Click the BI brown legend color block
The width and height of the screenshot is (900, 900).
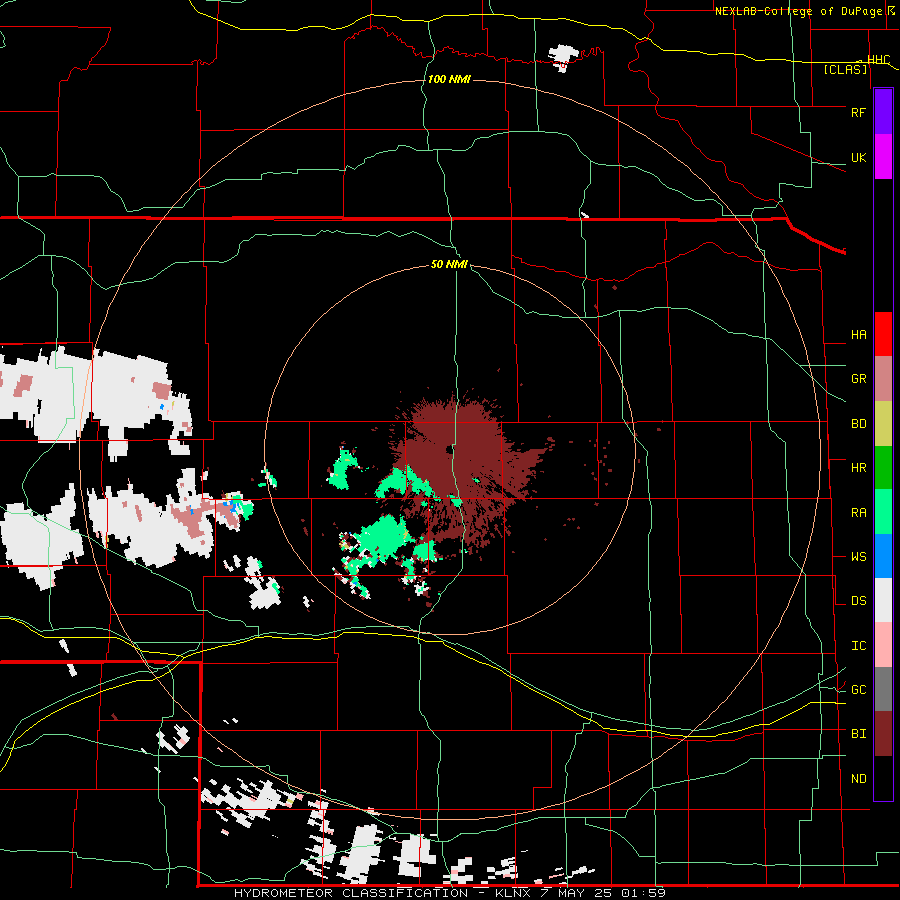[x=883, y=734]
